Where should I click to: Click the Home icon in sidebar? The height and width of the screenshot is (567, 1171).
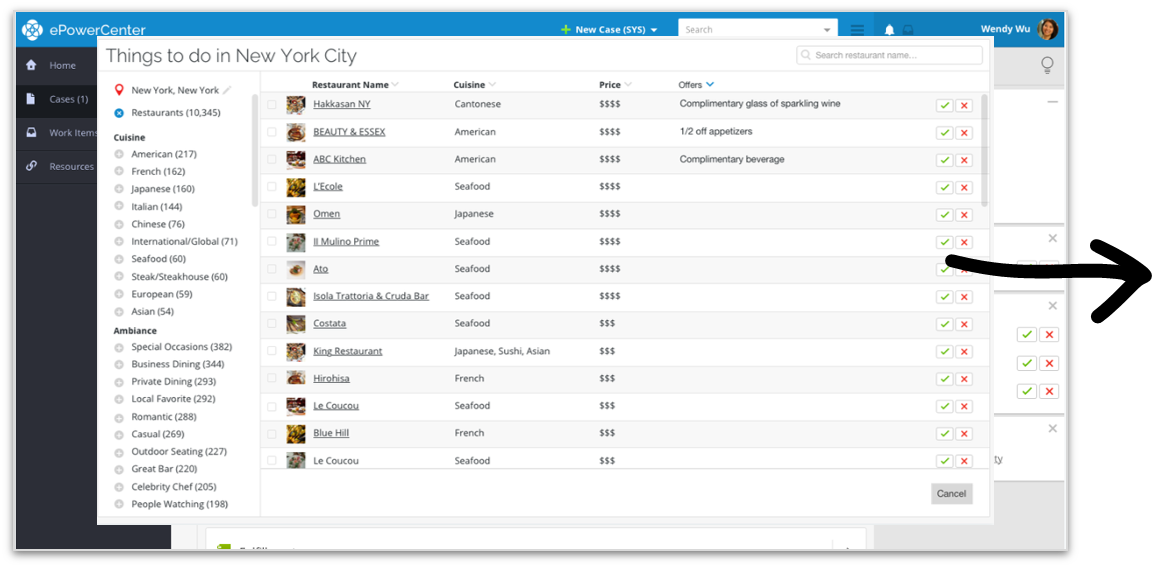coord(31,65)
